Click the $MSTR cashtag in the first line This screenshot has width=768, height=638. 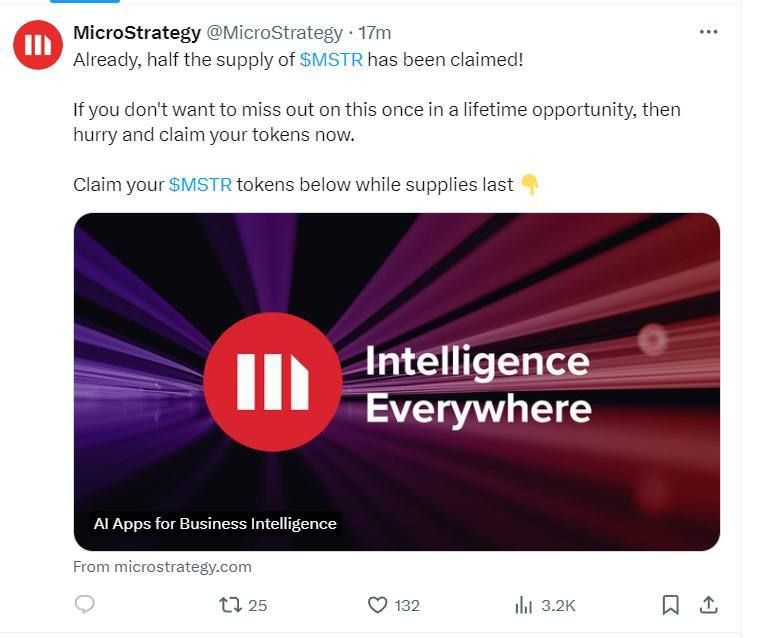[x=331, y=60]
